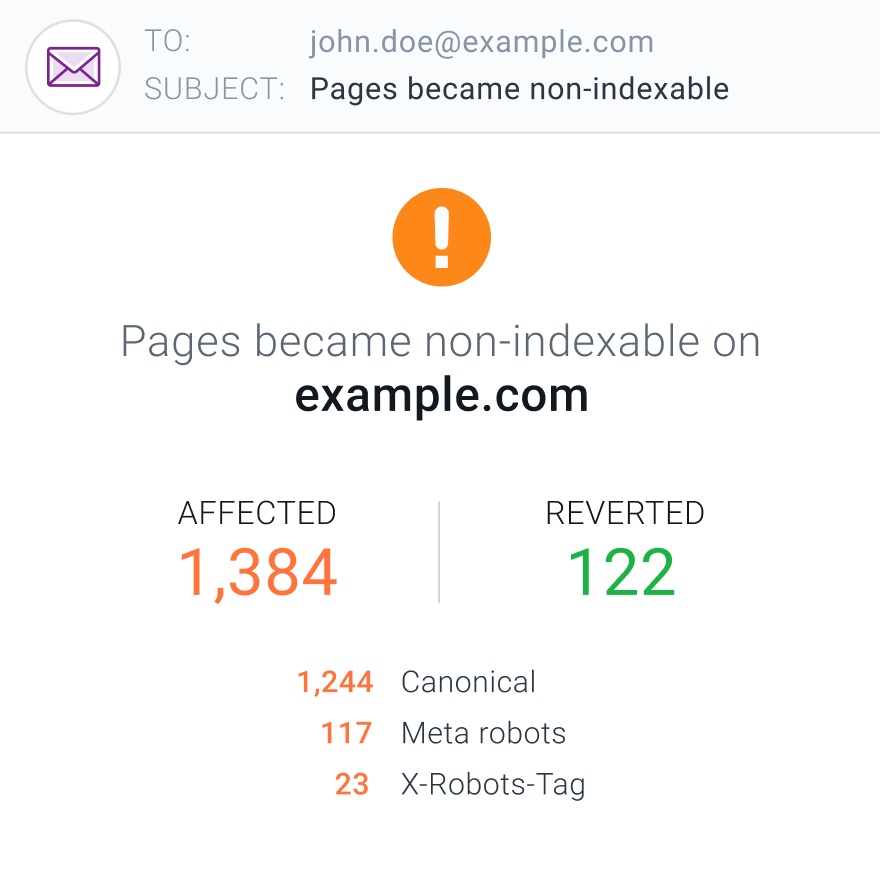Click the 23 X-Robots-Tag count
880x880 pixels.
(x=352, y=784)
